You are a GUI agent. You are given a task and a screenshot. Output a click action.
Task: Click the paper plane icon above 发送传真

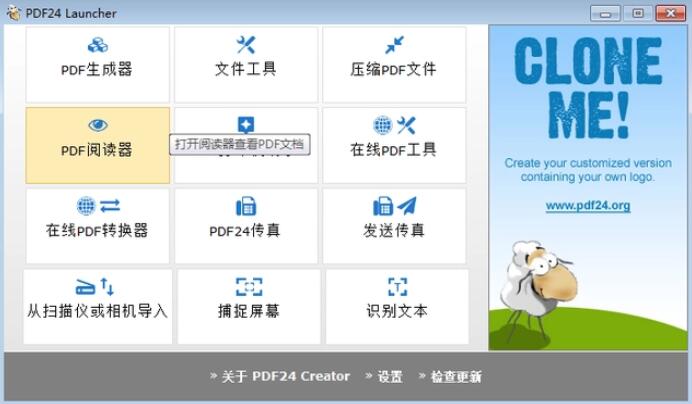tap(407, 206)
